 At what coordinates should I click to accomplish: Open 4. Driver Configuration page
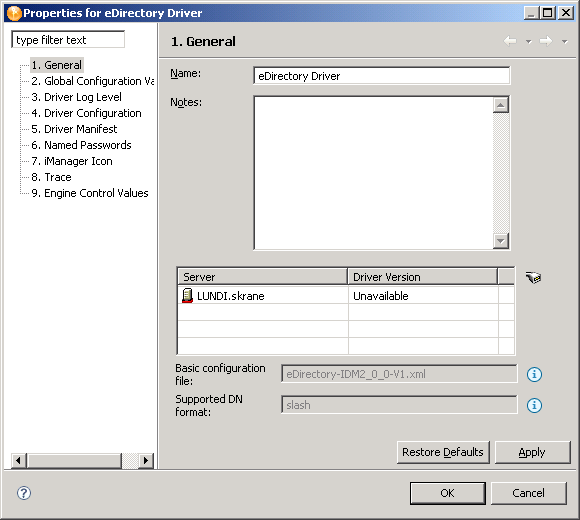(x=86, y=113)
